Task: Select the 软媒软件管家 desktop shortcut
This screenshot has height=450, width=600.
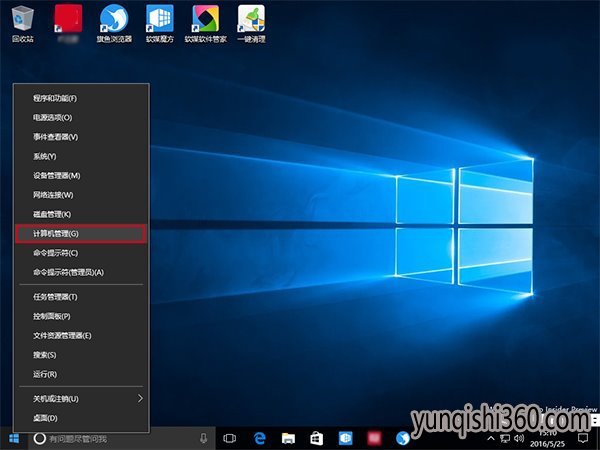Action: [x=206, y=24]
